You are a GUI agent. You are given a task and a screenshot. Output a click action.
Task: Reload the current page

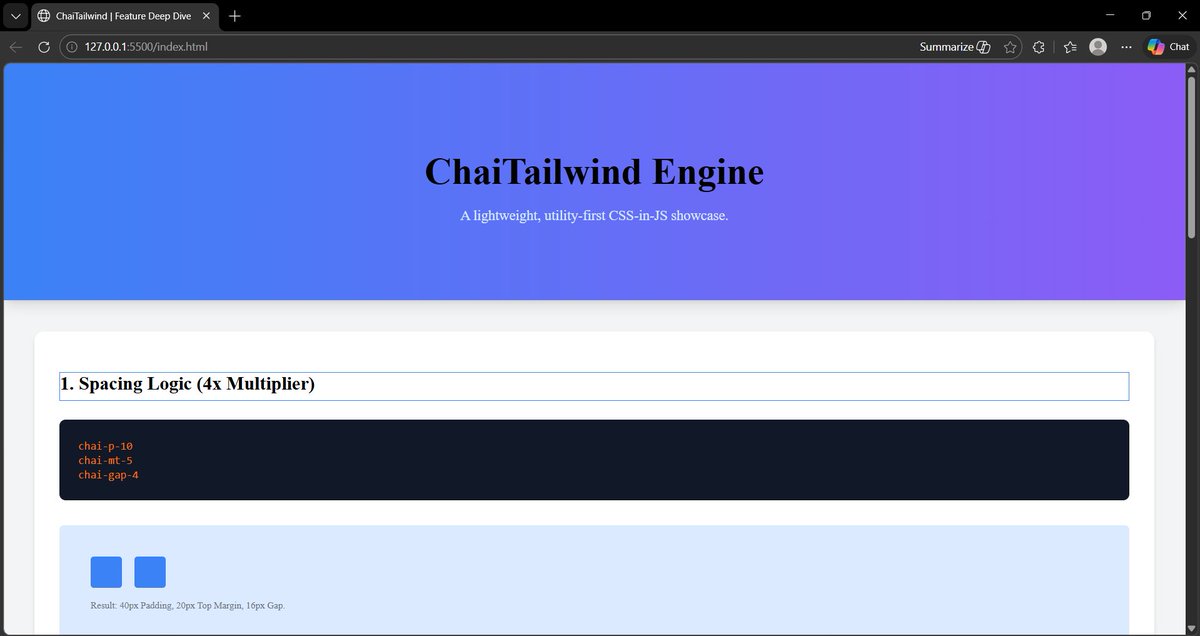click(44, 47)
